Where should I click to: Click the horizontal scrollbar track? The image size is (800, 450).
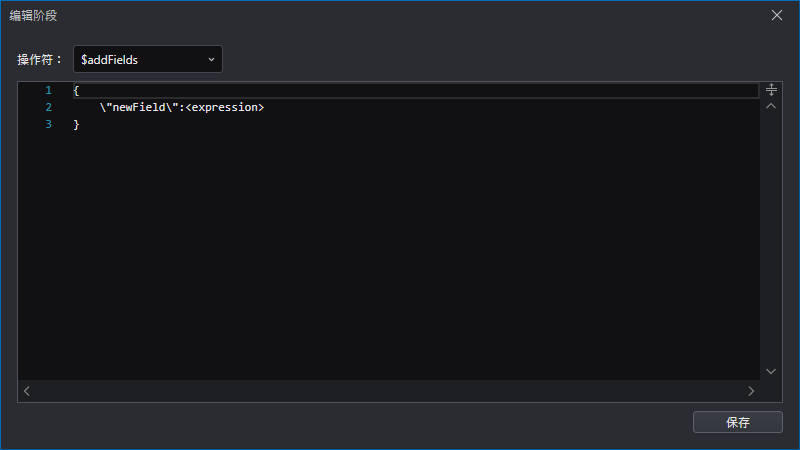tap(389, 391)
